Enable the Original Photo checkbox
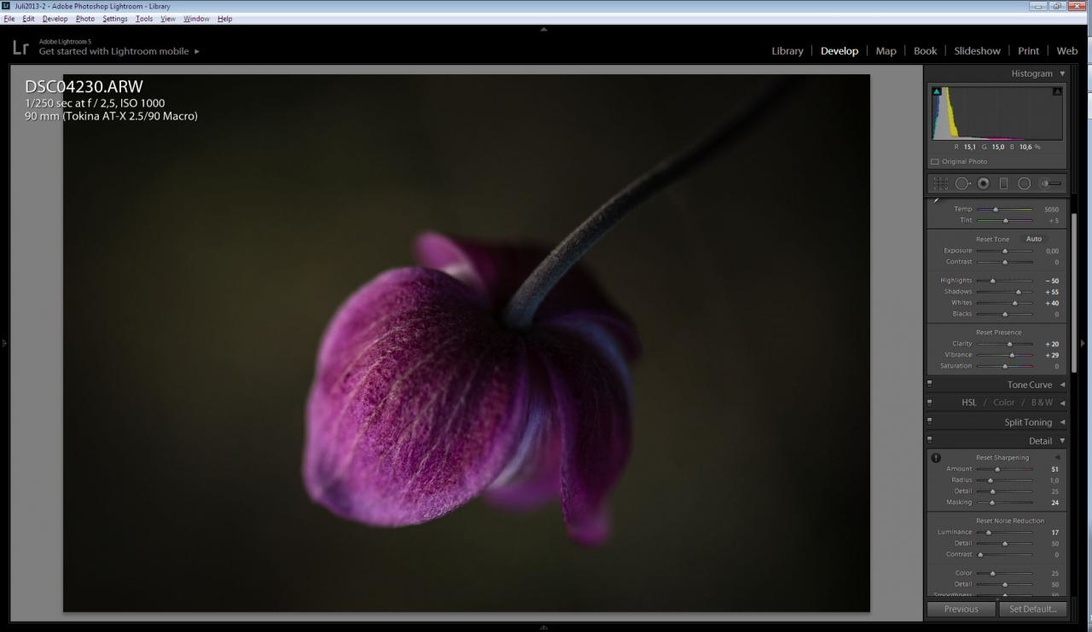Viewport: 1092px width, 632px height. tap(935, 162)
